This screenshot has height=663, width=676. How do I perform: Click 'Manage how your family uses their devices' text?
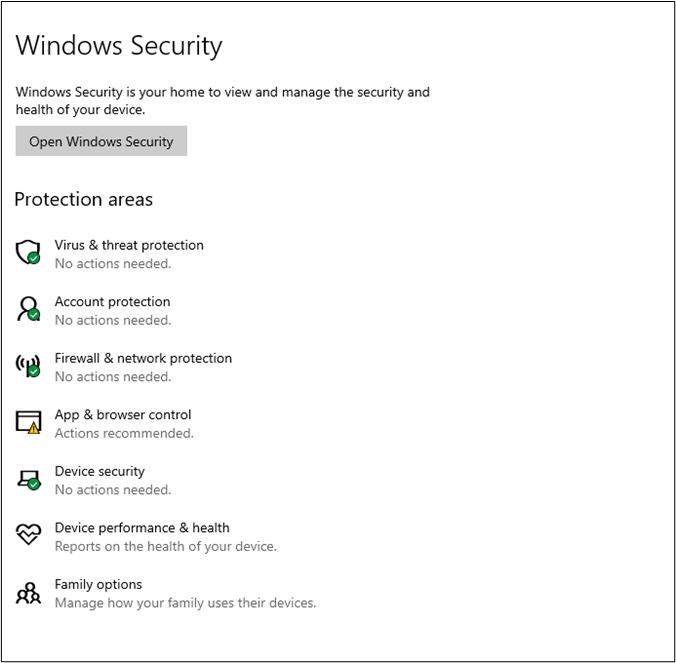(185, 603)
